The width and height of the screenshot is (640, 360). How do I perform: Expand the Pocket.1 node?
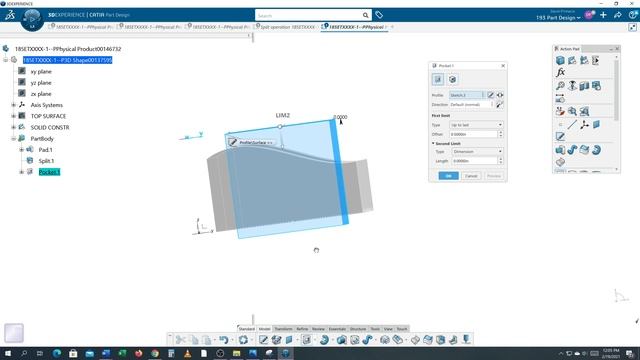[22, 172]
